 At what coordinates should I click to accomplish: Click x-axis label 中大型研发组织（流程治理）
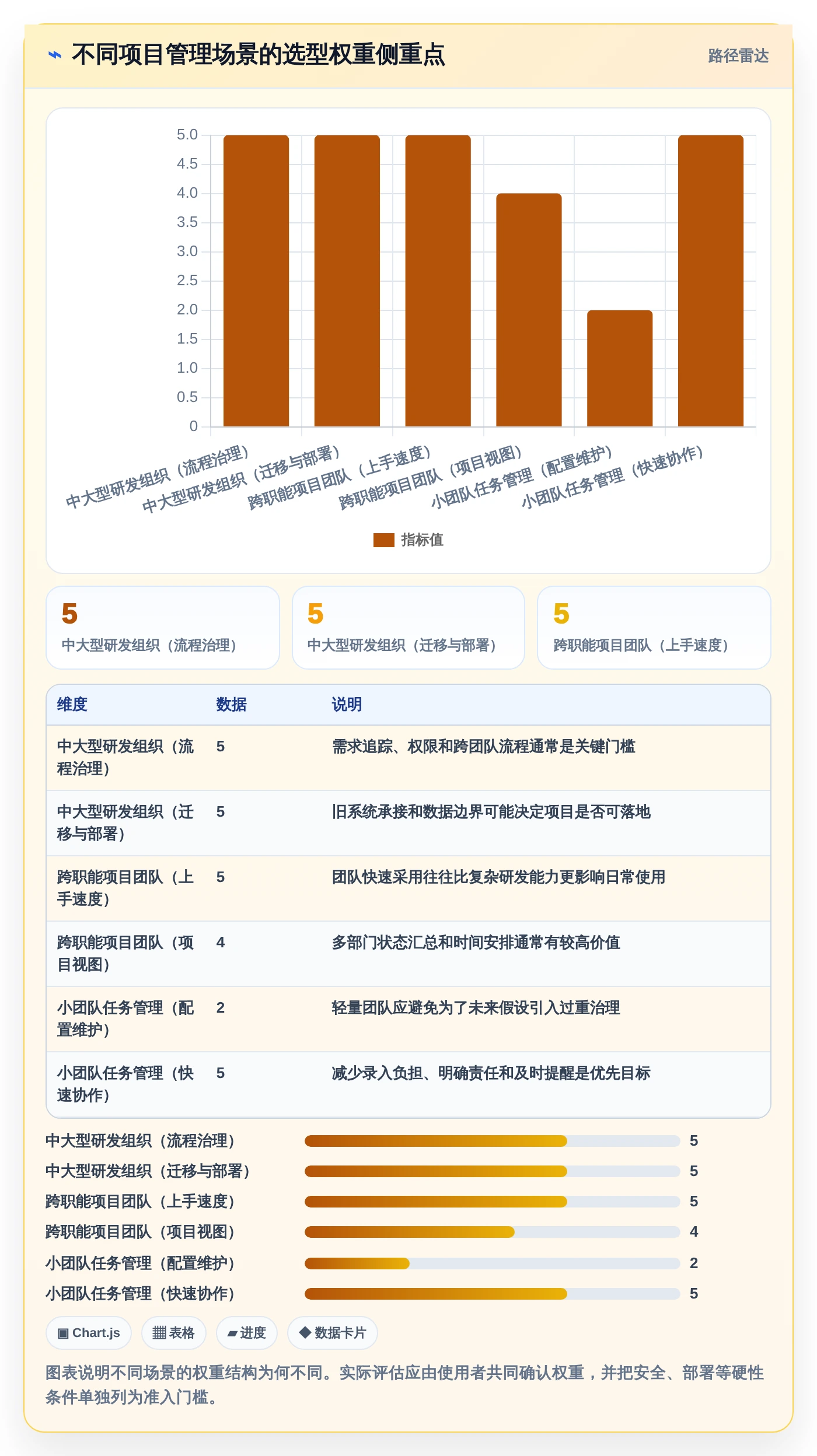[x=158, y=477]
